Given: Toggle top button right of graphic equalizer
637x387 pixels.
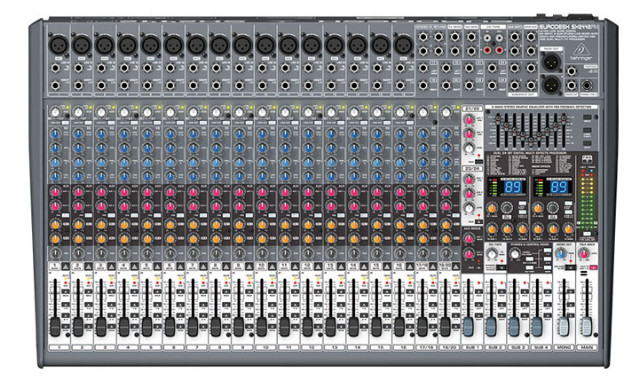Looking at the screenshot, I should (x=587, y=118).
